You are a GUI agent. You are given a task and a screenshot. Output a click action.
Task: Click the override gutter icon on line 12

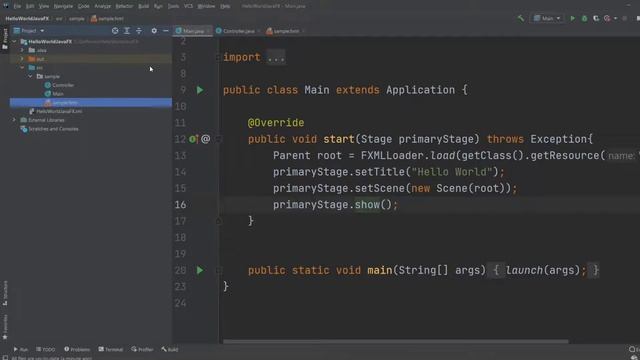click(x=193, y=139)
